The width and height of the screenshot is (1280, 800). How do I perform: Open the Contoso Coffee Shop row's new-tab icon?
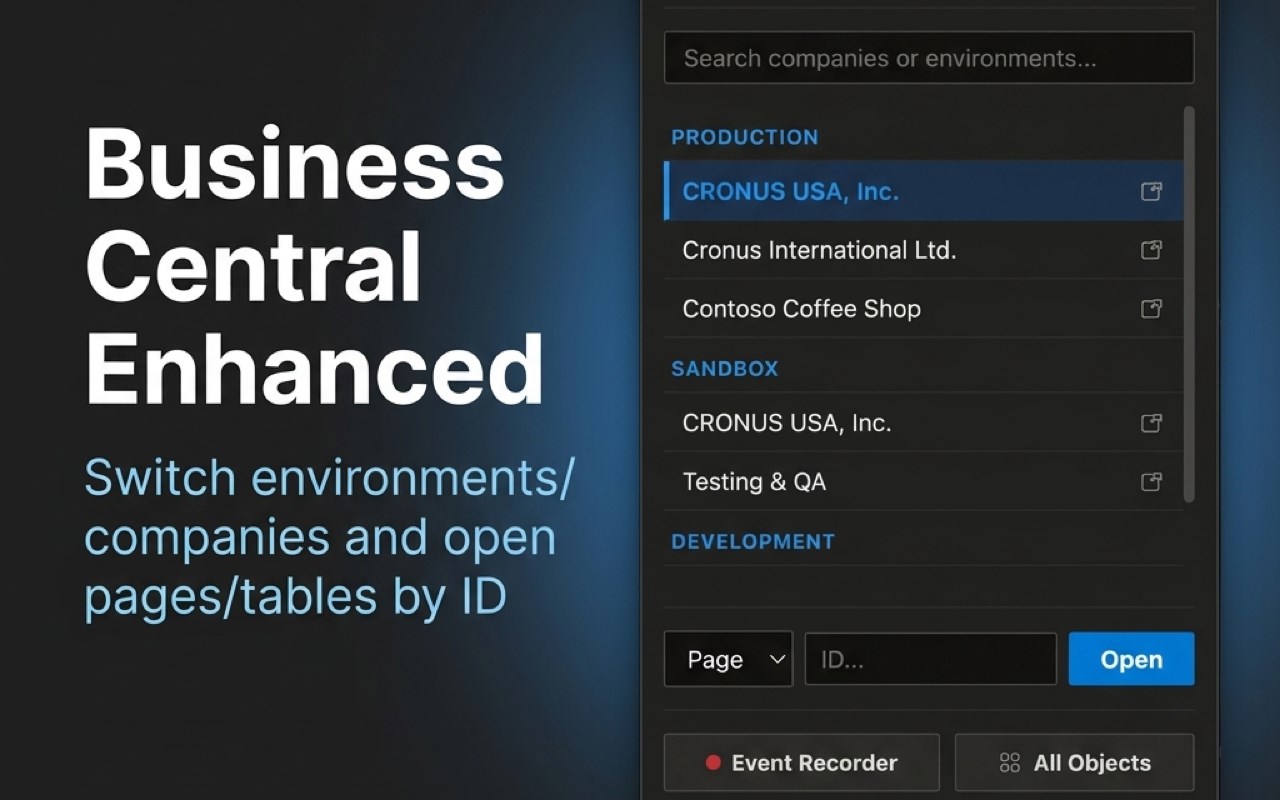[1151, 309]
